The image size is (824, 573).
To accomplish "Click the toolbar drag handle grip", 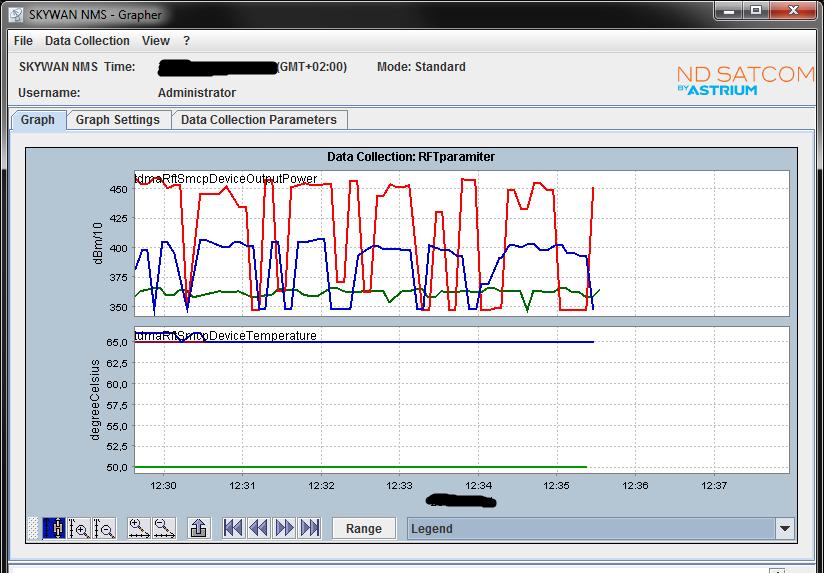I will [x=33, y=528].
